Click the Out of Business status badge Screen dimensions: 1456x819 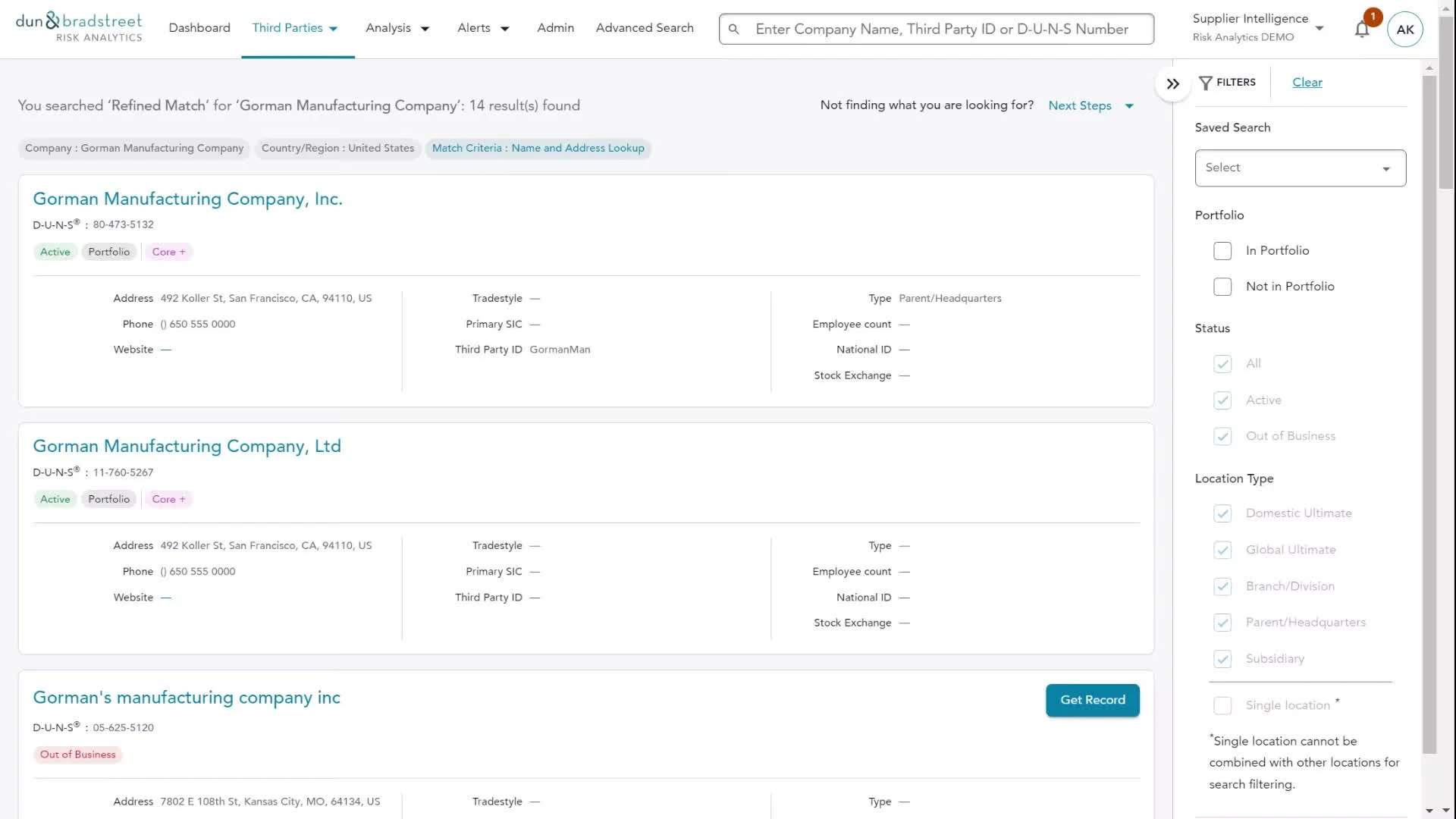pyautogui.click(x=78, y=755)
